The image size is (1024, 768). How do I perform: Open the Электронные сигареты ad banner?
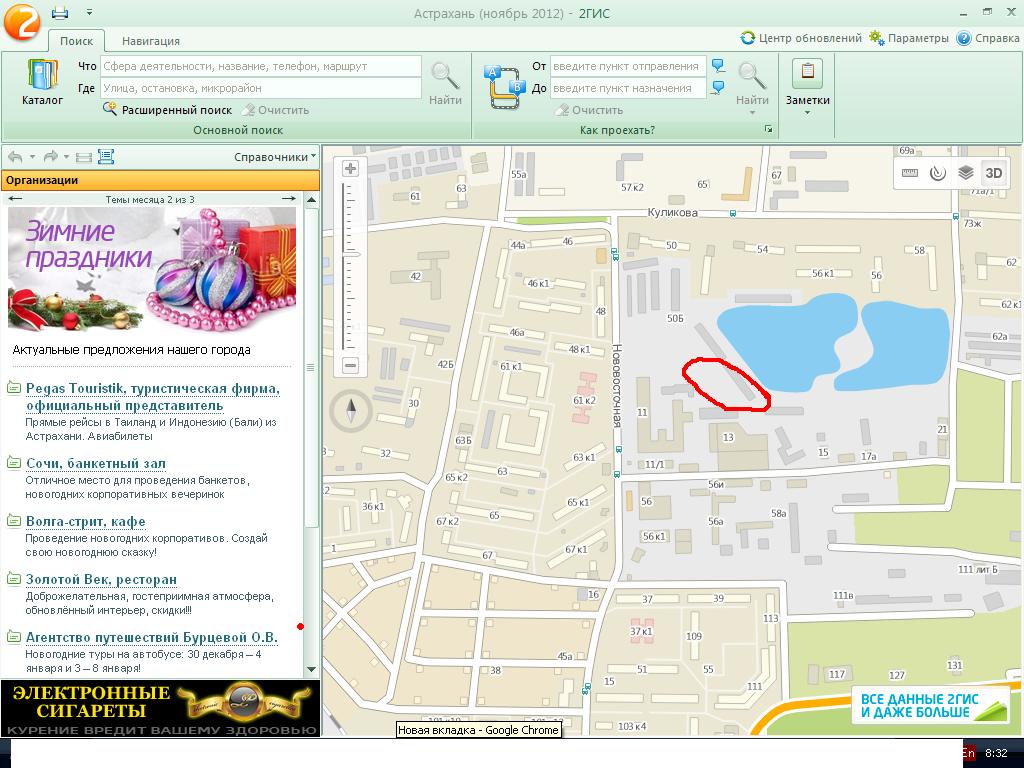pos(161,709)
